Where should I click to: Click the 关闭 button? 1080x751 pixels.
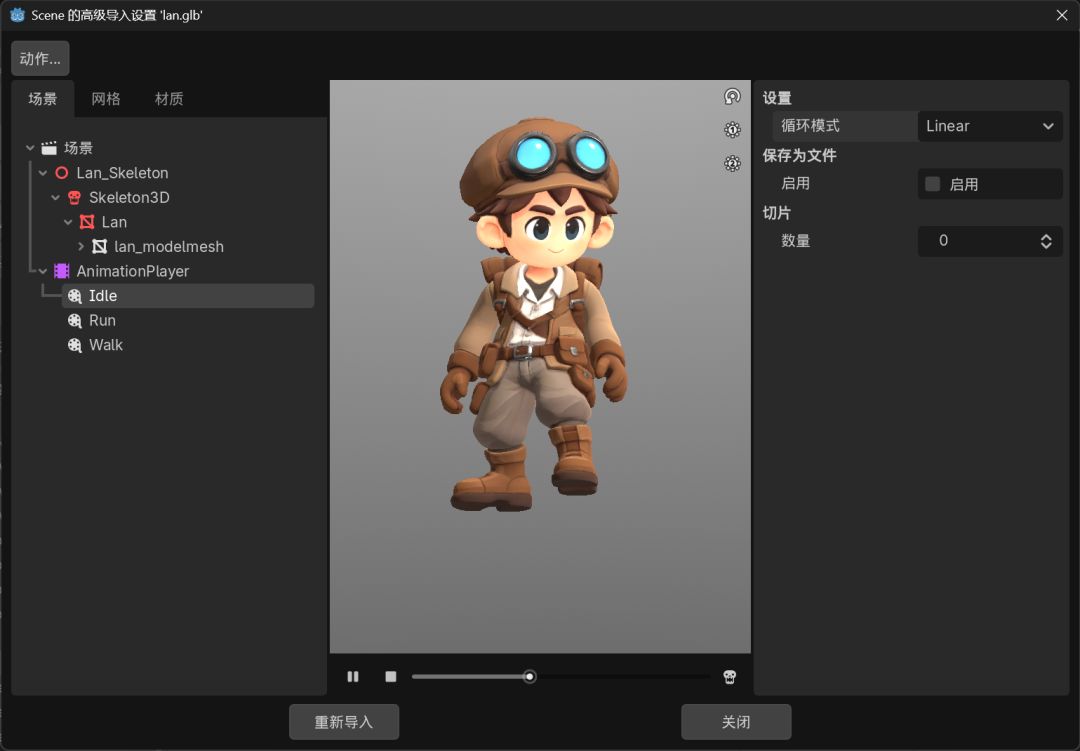click(736, 722)
